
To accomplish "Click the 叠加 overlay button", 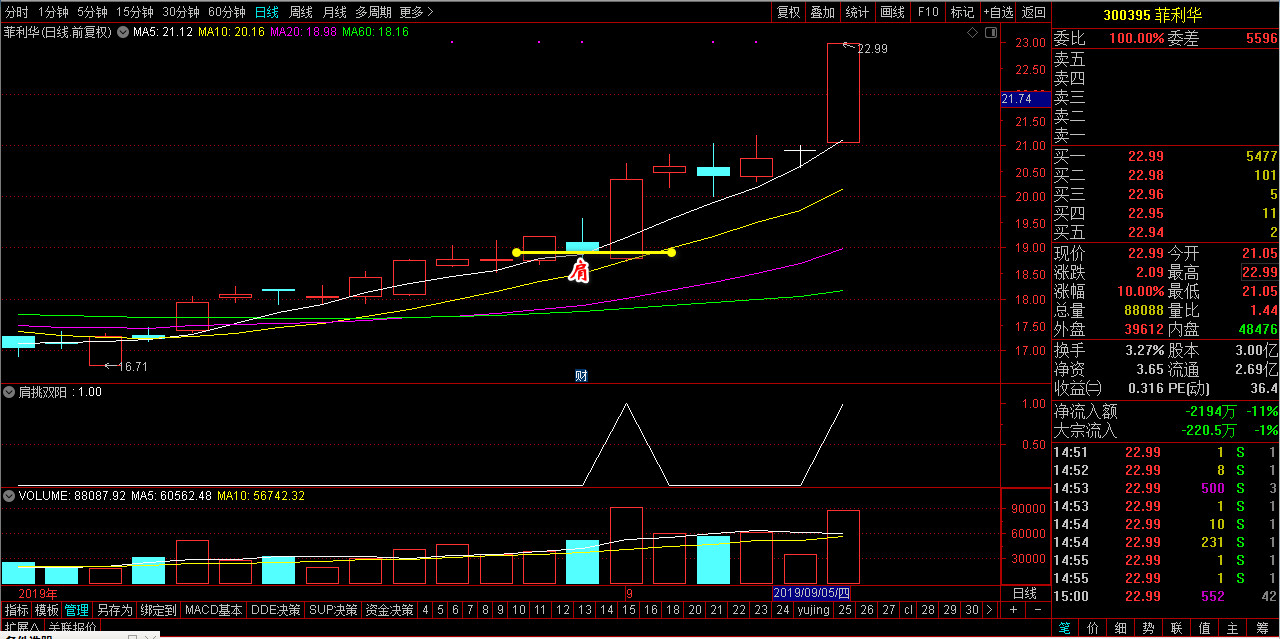I will click(x=822, y=12).
